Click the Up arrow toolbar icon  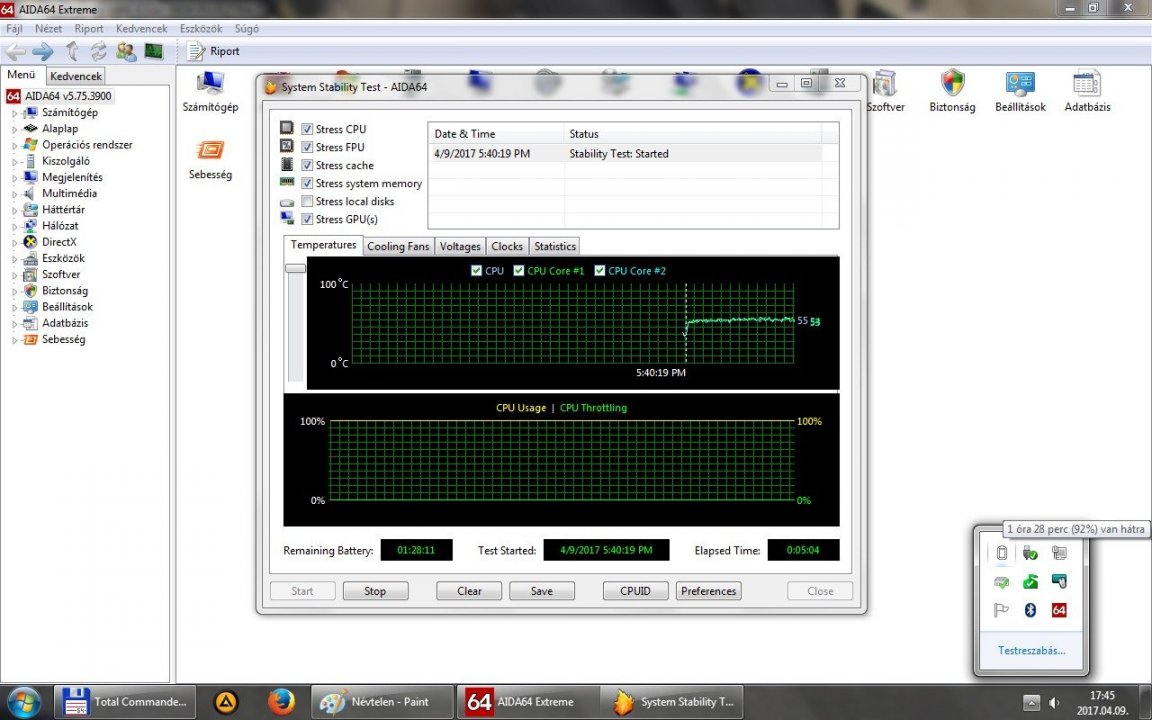point(72,51)
